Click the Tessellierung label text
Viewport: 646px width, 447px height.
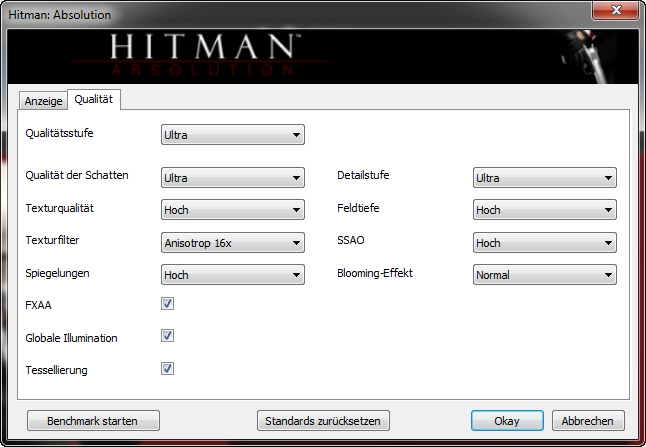click(x=56, y=370)
